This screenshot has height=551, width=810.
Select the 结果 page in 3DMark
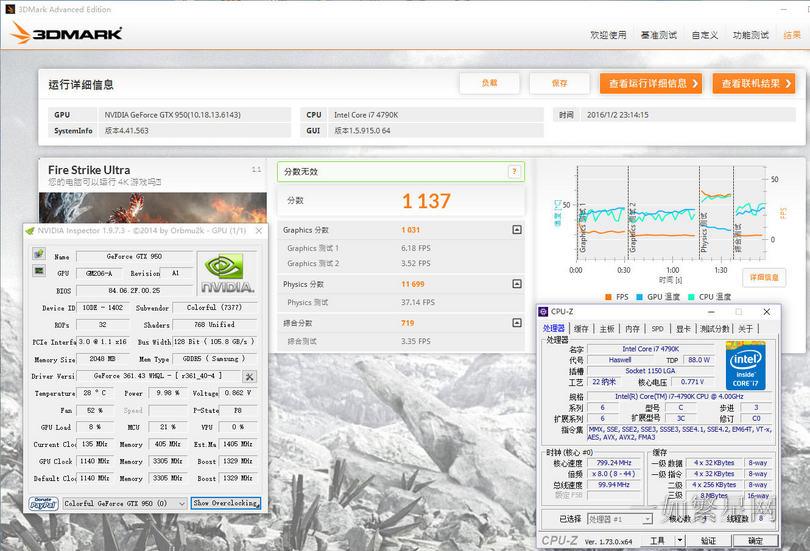point(792,35)
